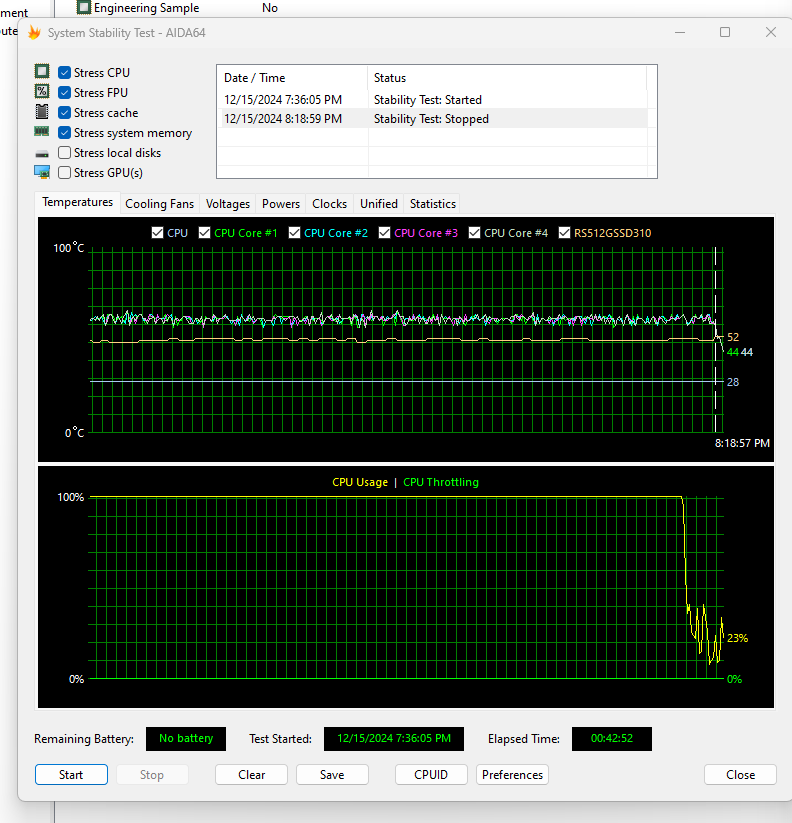The width and height of the screenshot is (792, 823).
Task: Open the Clocks tab
Action: (x=330, y=204)
